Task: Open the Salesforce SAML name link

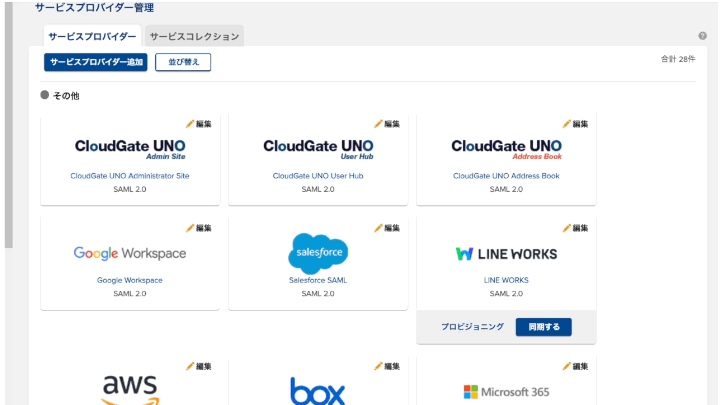Action: point(318,280)
